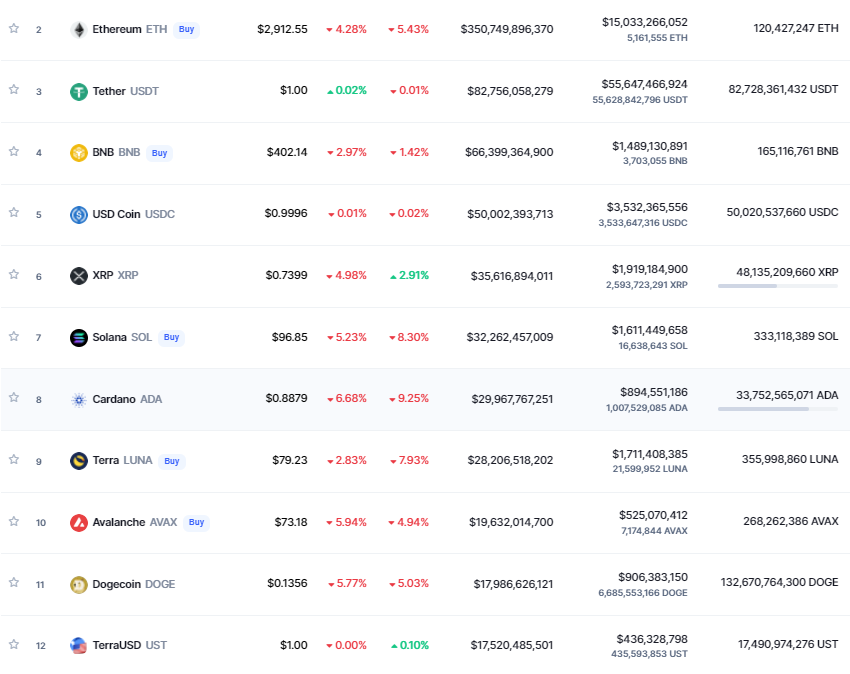Screen dimensions: 850x674
Task: Click Ethereum market cap $350,749,896,370
Action: (507, 29)
